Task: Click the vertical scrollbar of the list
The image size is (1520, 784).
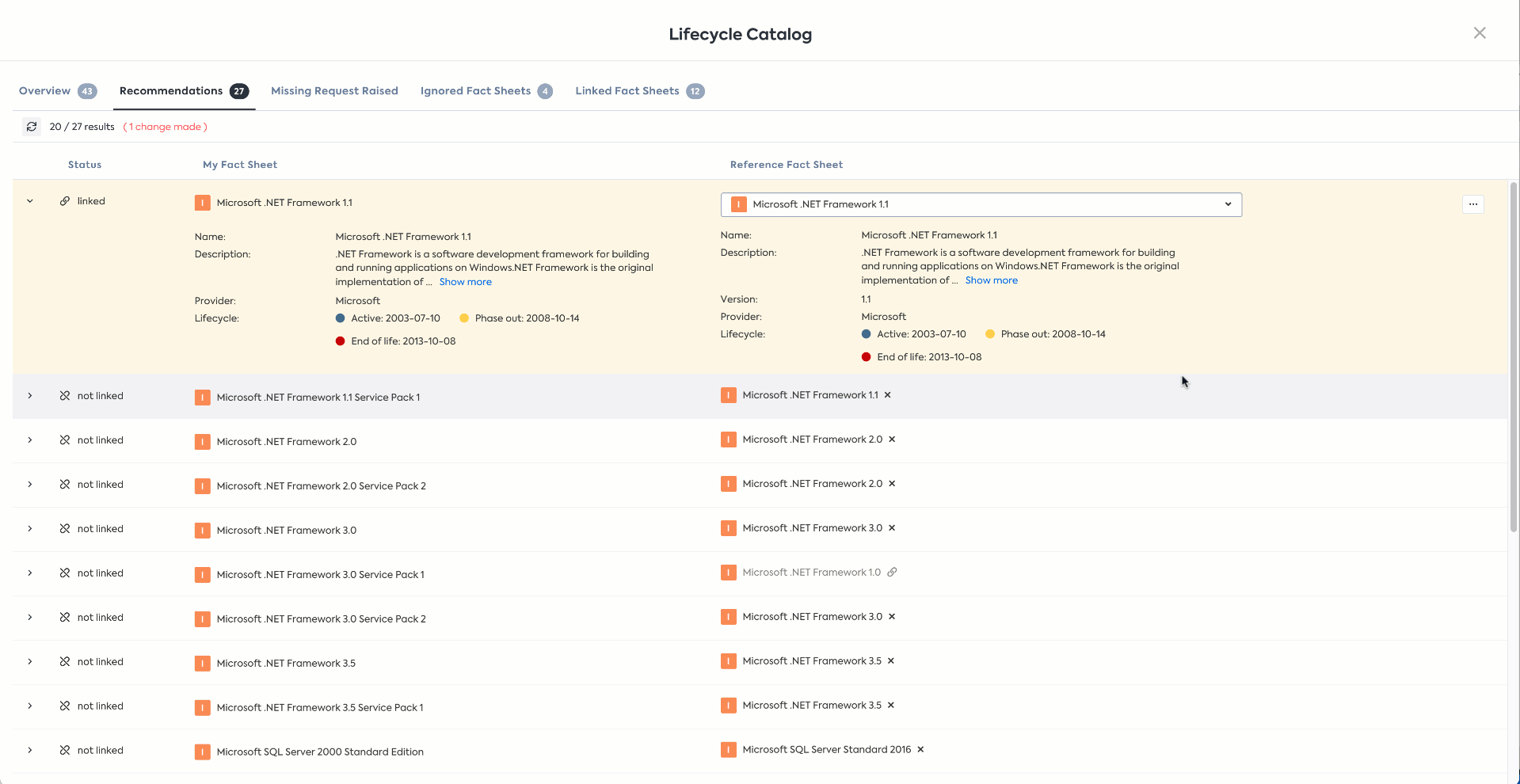Action: 1514,356
